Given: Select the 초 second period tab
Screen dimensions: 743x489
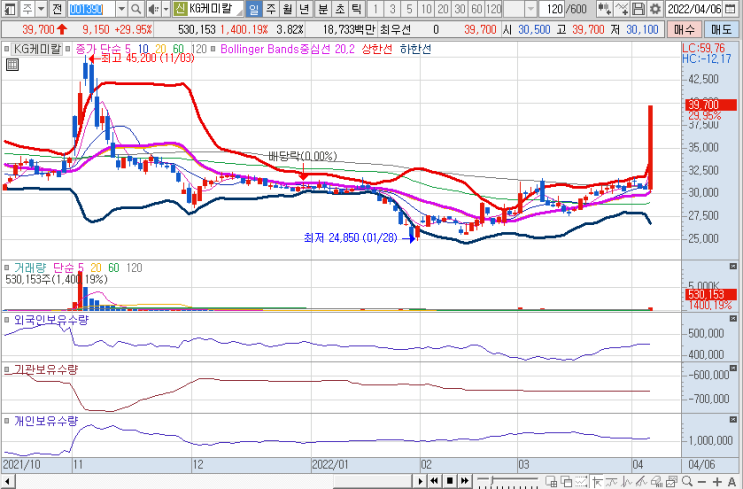Looking at the screenshot, I should pyautogui.click(x=340, y=9).
